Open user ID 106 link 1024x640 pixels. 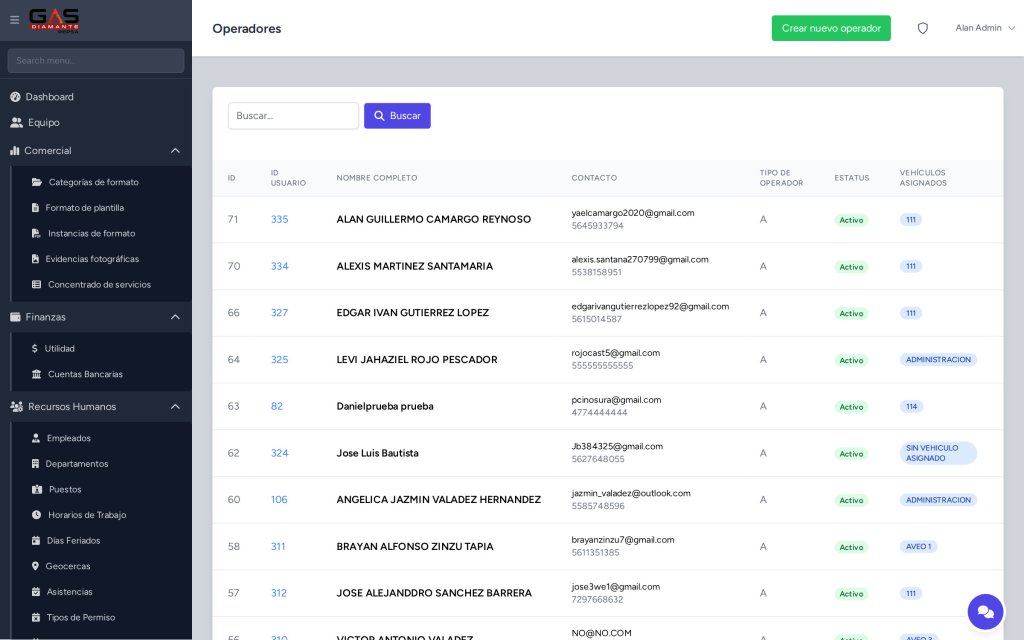click(279, 500)
